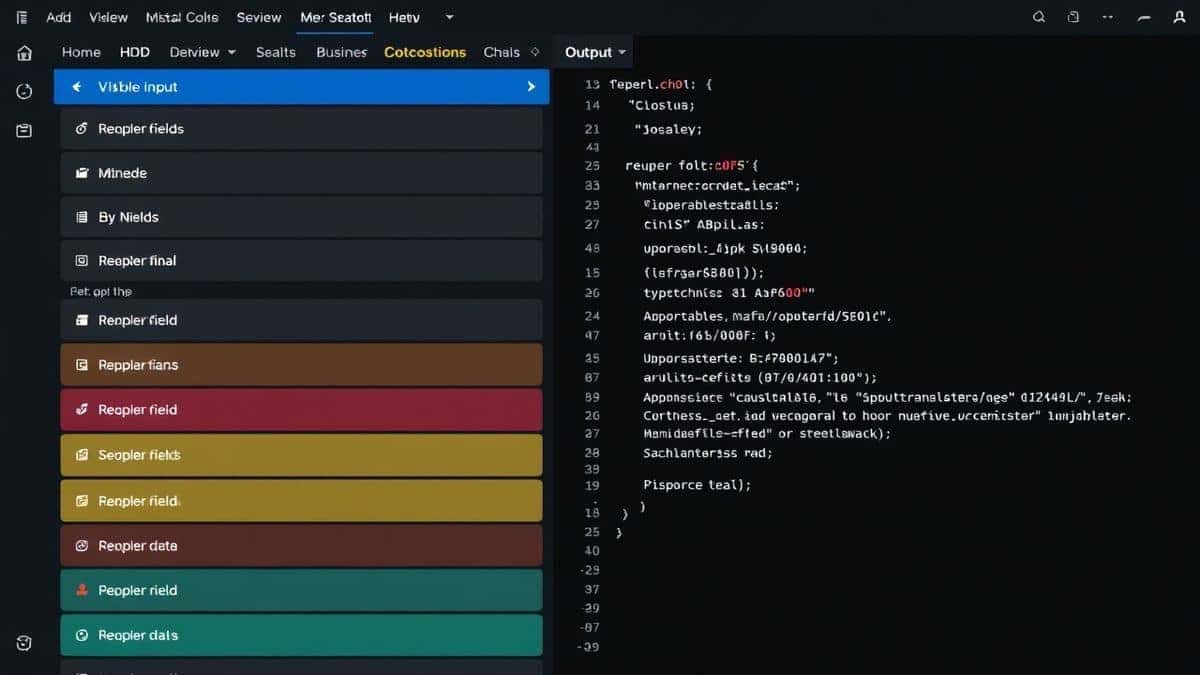Click the circular refresh icon in the sidebar
Screen dimensions: 1200x675
(24, 92)
